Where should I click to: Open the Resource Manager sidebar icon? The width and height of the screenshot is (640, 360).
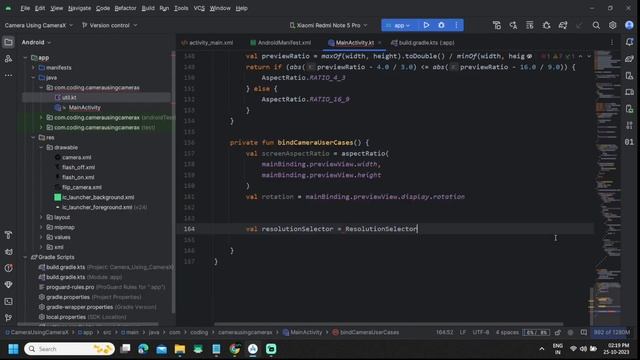coord(8,59)
